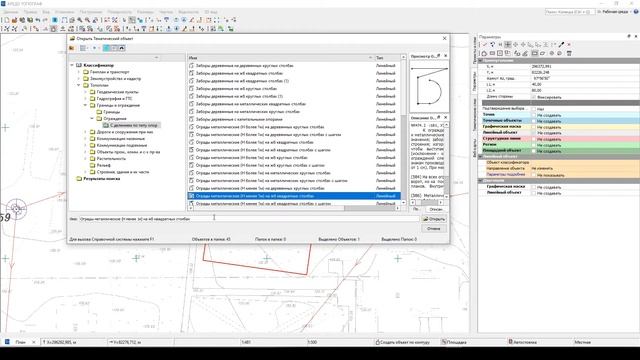
Task: Apply with green checkmark in Параметры toolbar
Action: 484,44
